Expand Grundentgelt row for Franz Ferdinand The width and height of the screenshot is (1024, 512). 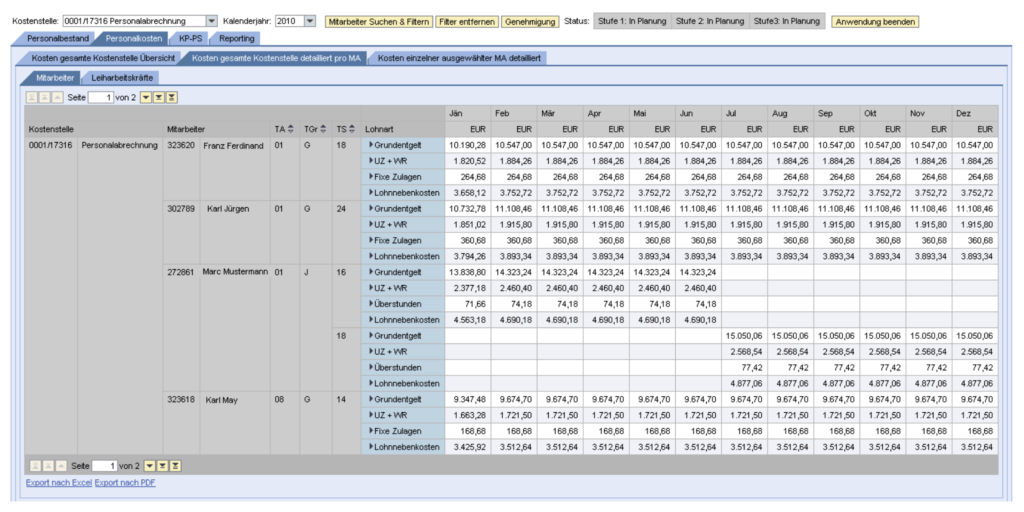[371, 145]
